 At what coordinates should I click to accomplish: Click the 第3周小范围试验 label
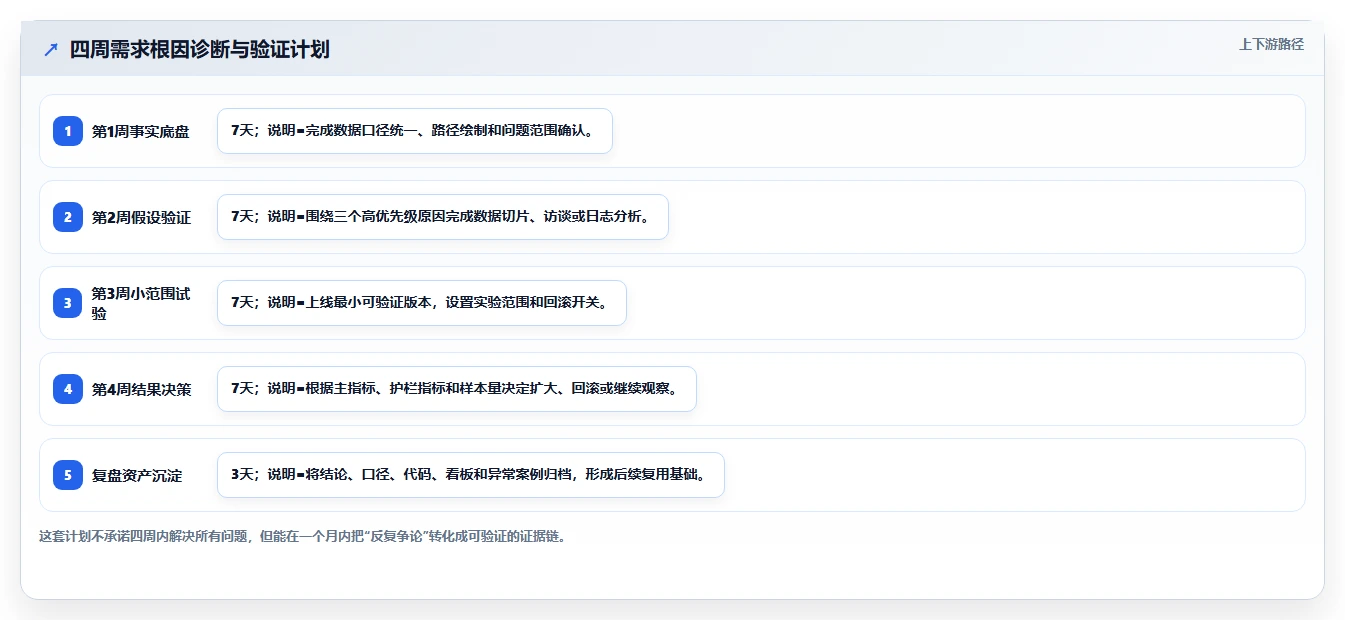142,303
